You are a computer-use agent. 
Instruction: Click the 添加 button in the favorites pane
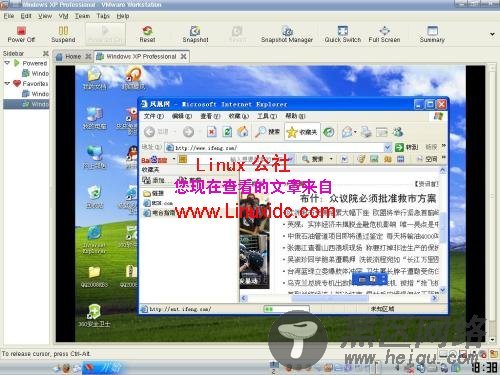(154, 180)
